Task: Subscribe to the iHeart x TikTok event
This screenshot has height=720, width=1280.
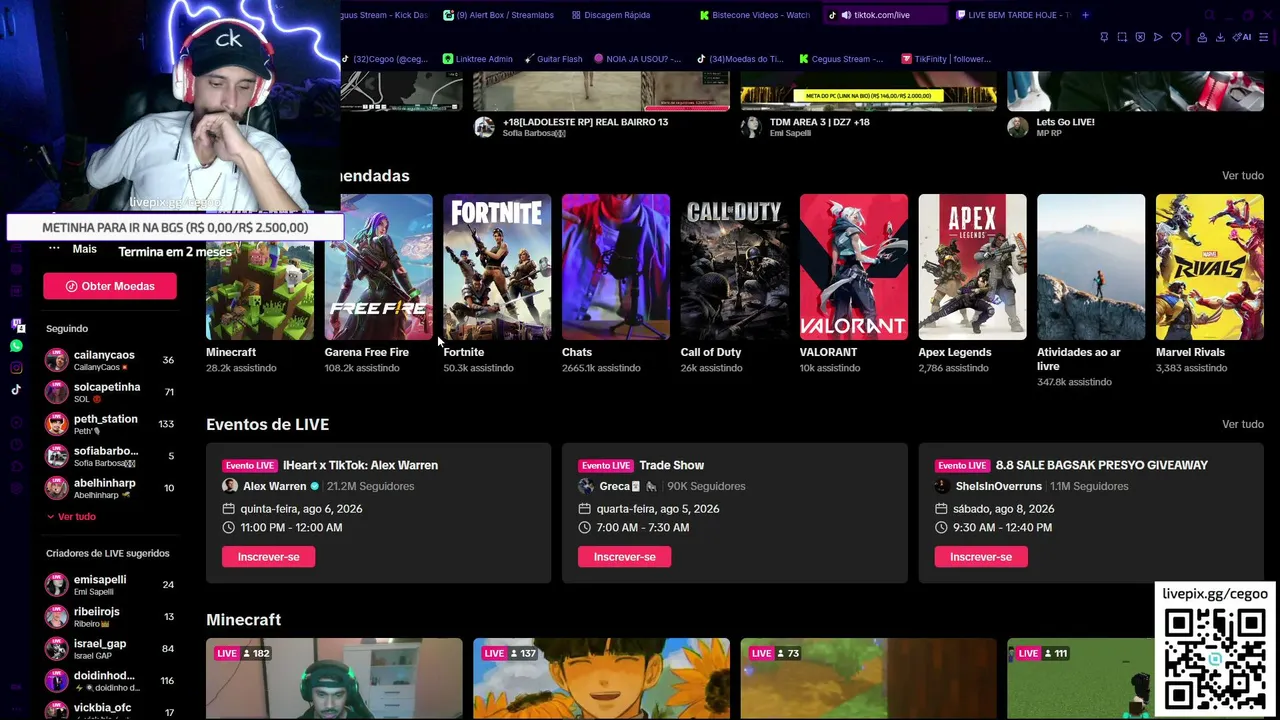Action: tap(268, 557)
